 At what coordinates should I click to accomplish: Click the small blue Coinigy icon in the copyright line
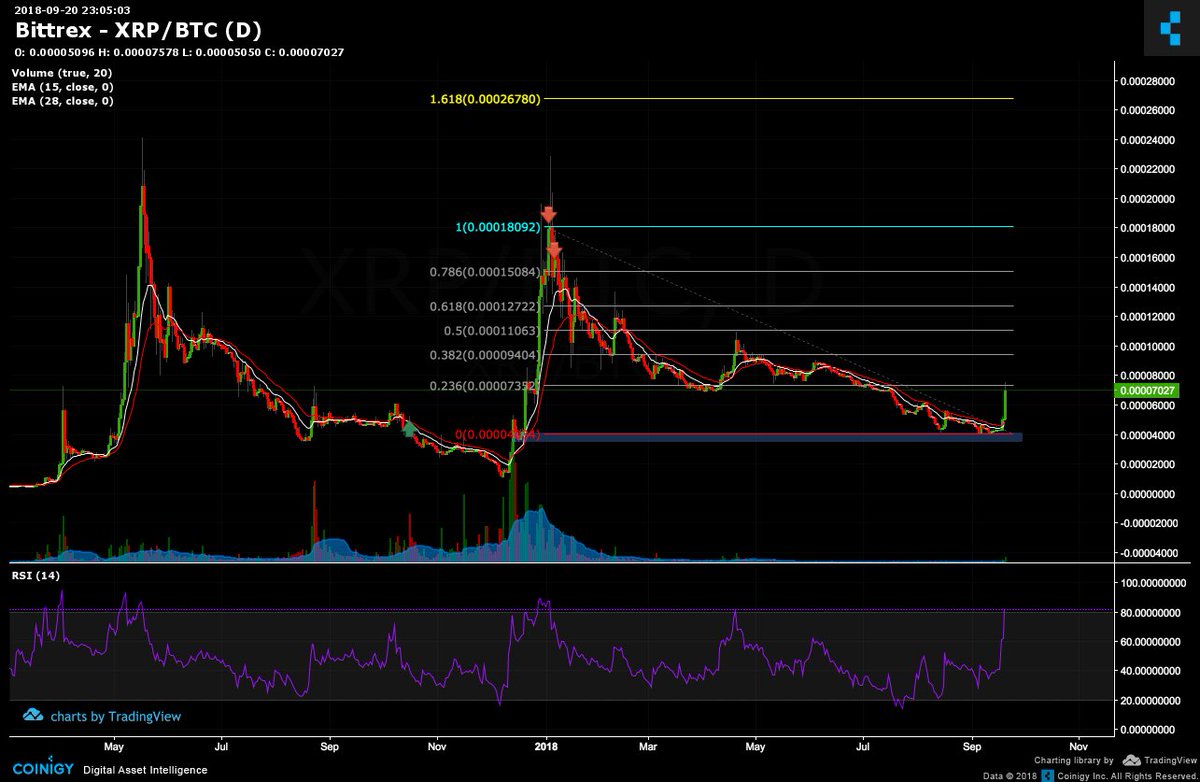pos(1047,775)
